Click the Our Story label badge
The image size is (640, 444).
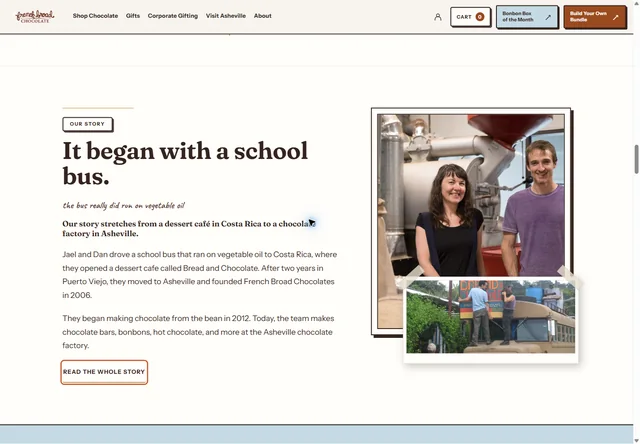point(87,124)
